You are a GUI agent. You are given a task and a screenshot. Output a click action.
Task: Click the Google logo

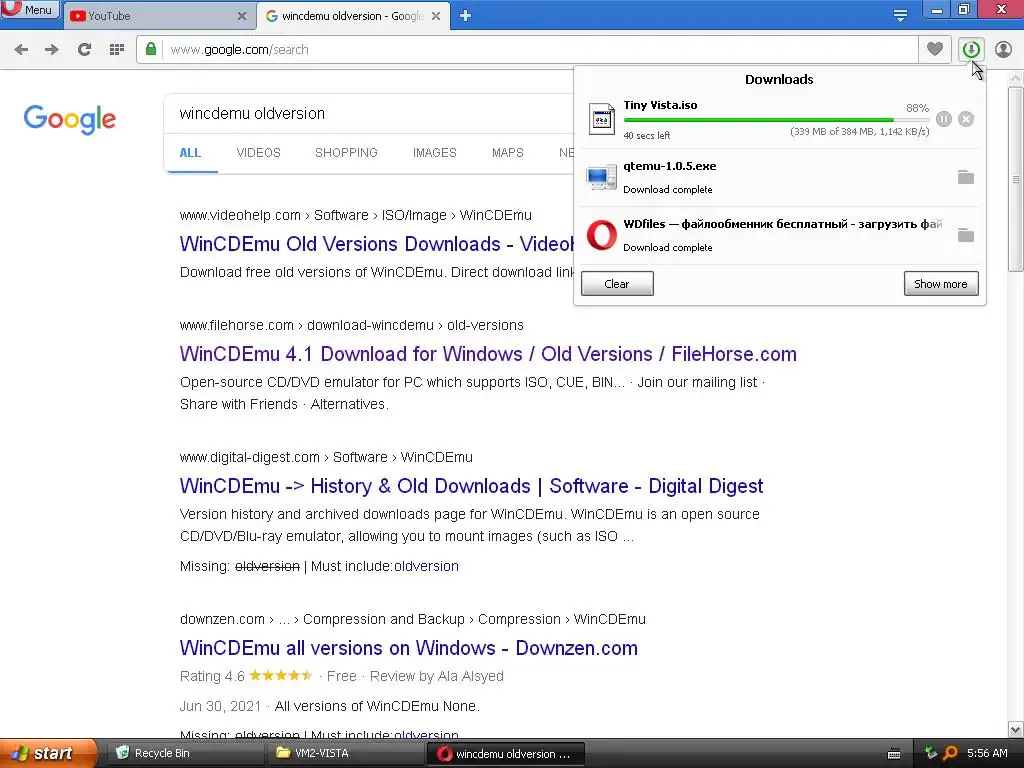click(70, 120)
